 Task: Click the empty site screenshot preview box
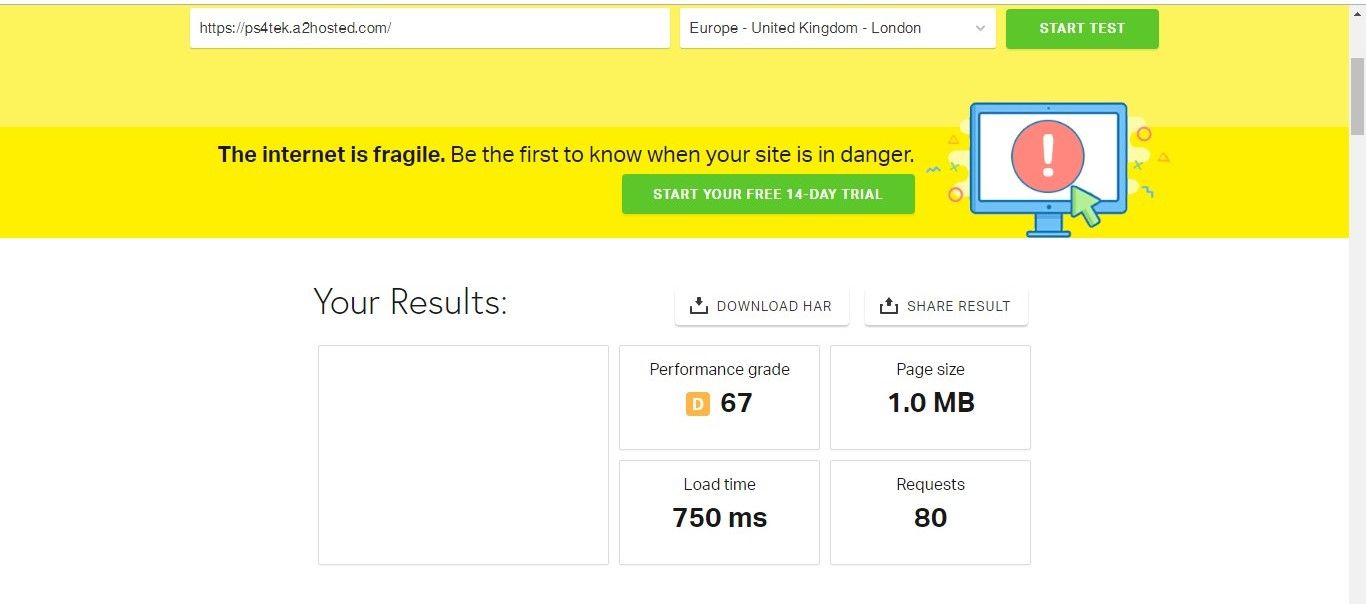pos(463,455)
